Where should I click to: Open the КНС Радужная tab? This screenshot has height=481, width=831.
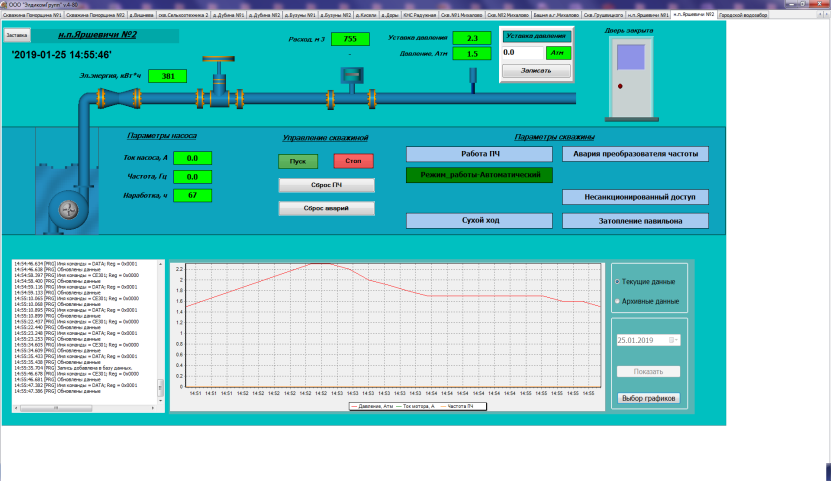419,16
